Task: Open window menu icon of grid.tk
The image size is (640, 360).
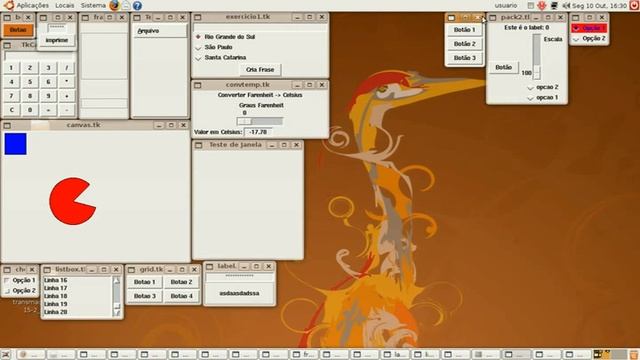Action: point(131,270)
